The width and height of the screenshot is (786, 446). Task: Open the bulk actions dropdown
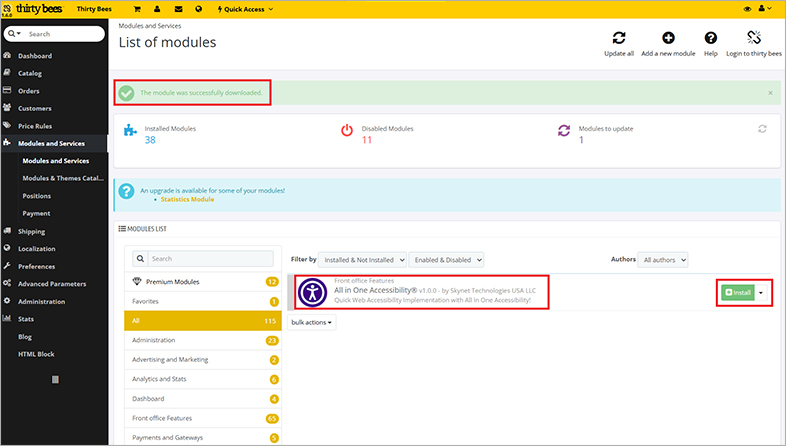click(x=312, y=323)
